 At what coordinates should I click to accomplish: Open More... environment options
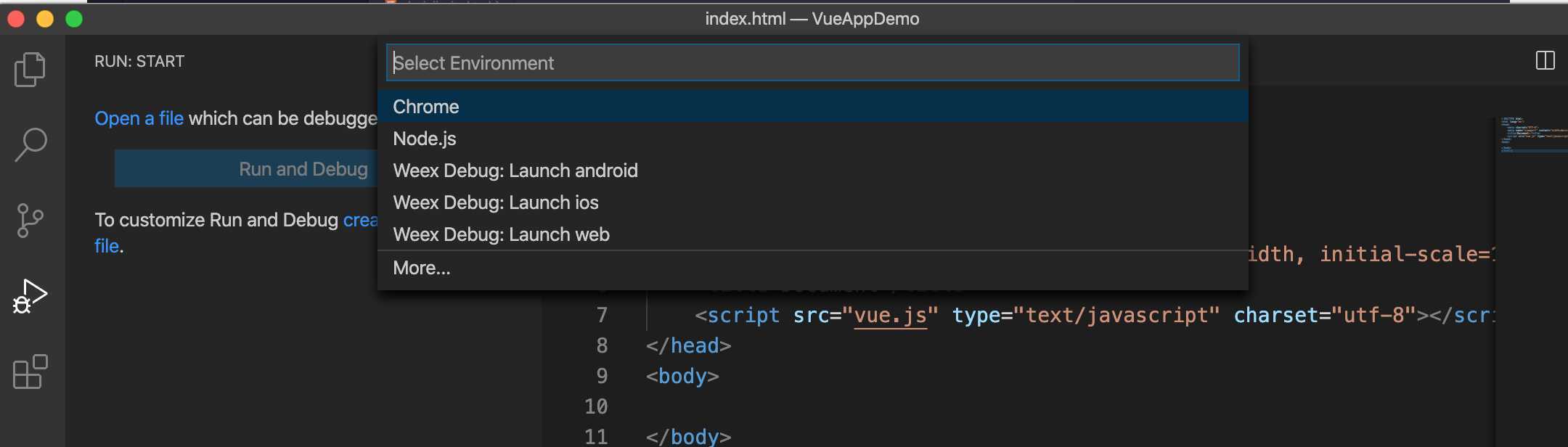(x=813, y=268)
